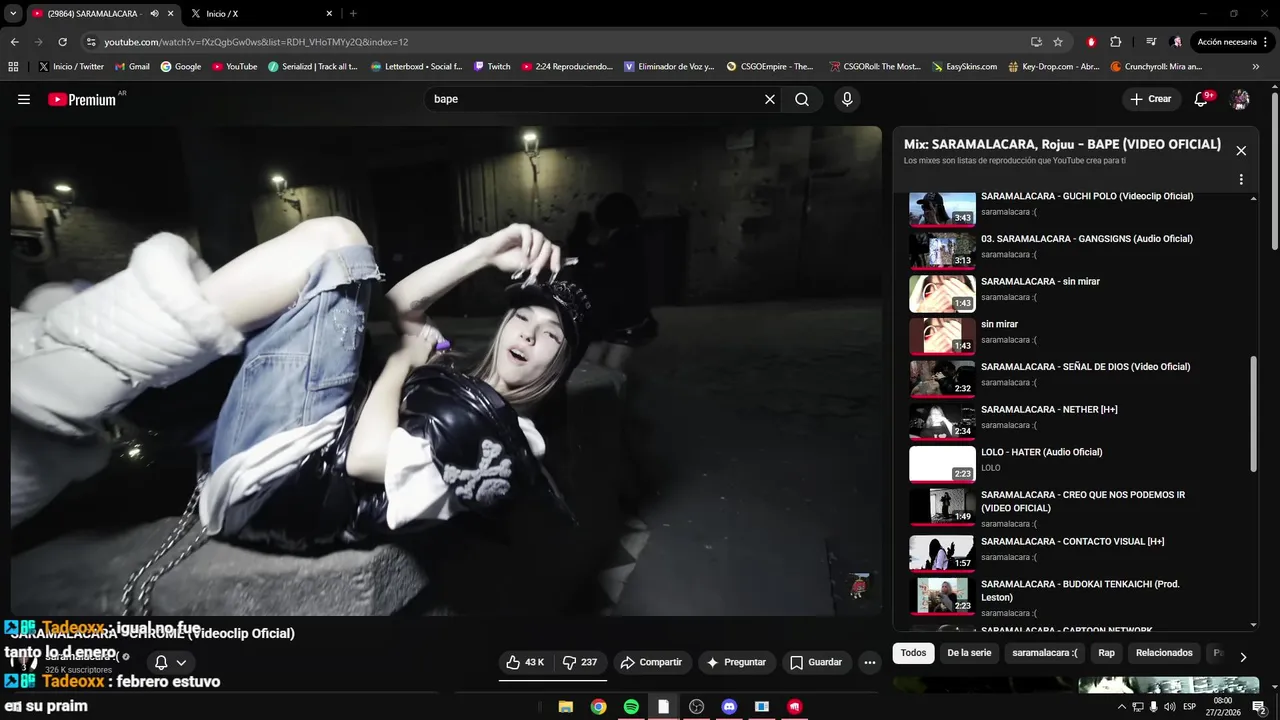
Task: Open the Twitch bookmark
Action: tap(491, 67)
